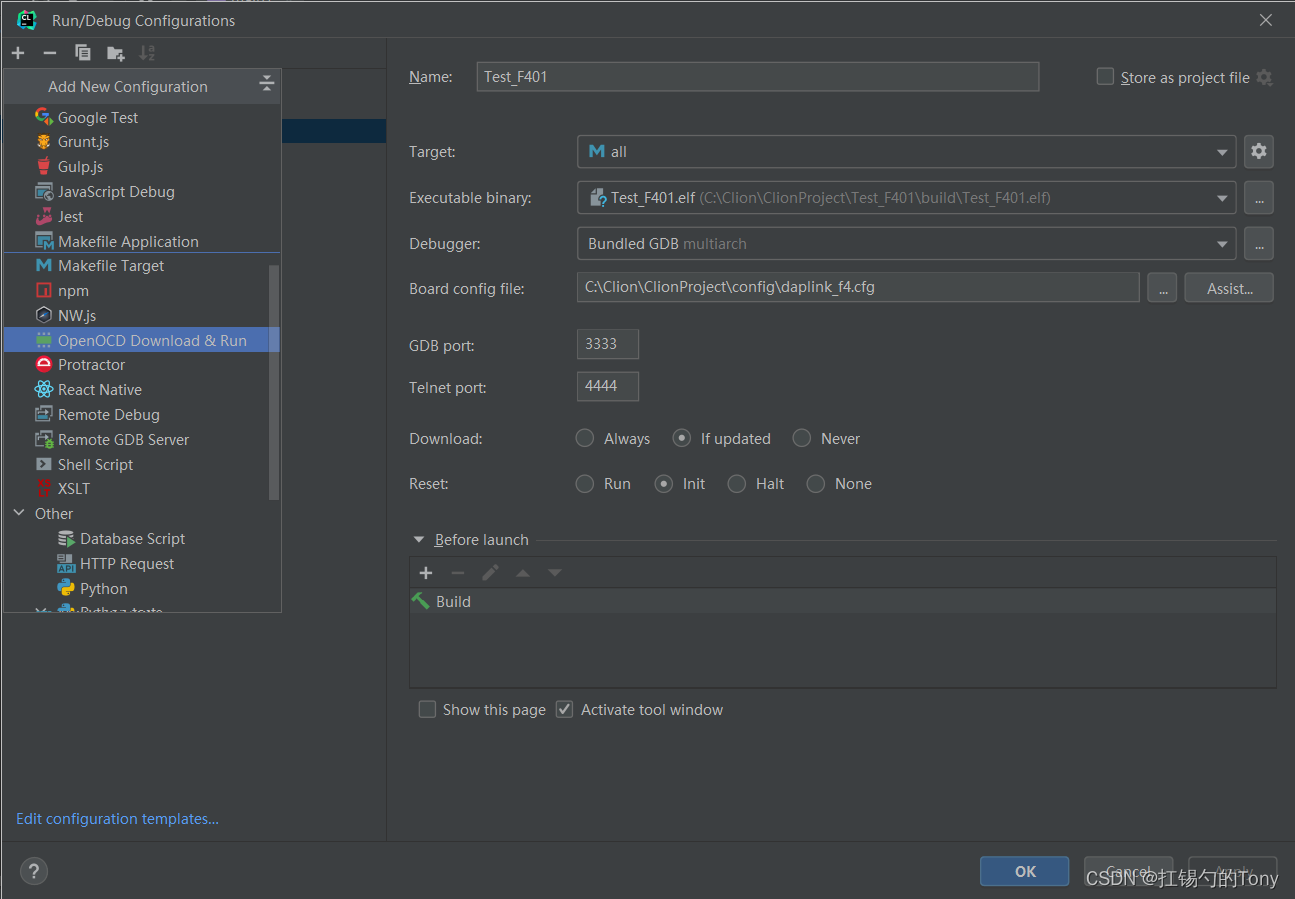The height and width of the screenshot is (899, 1295).
Task: Enable the Store as project file checkbox
Action: (x=1105, y=77)
